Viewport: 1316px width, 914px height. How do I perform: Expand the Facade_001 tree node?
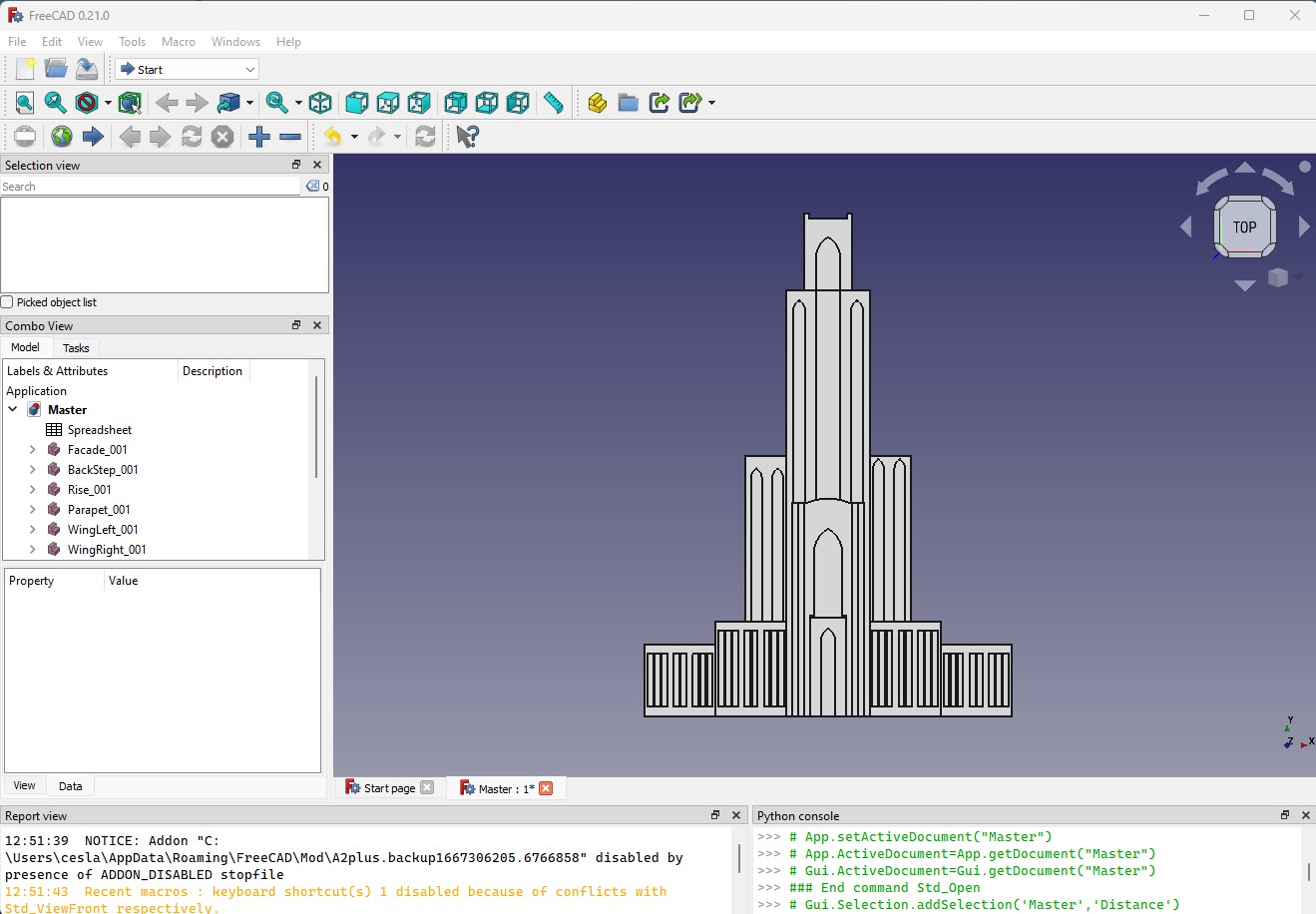(x=32, y=450)
